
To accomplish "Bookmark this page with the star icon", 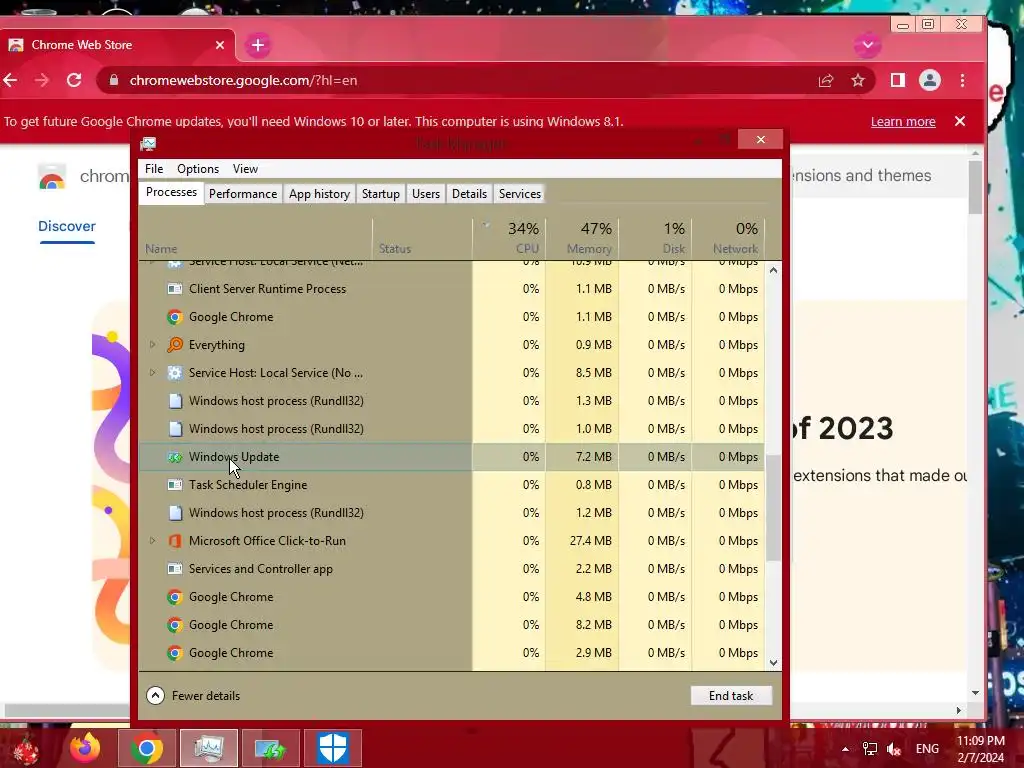I will [857, 80].
